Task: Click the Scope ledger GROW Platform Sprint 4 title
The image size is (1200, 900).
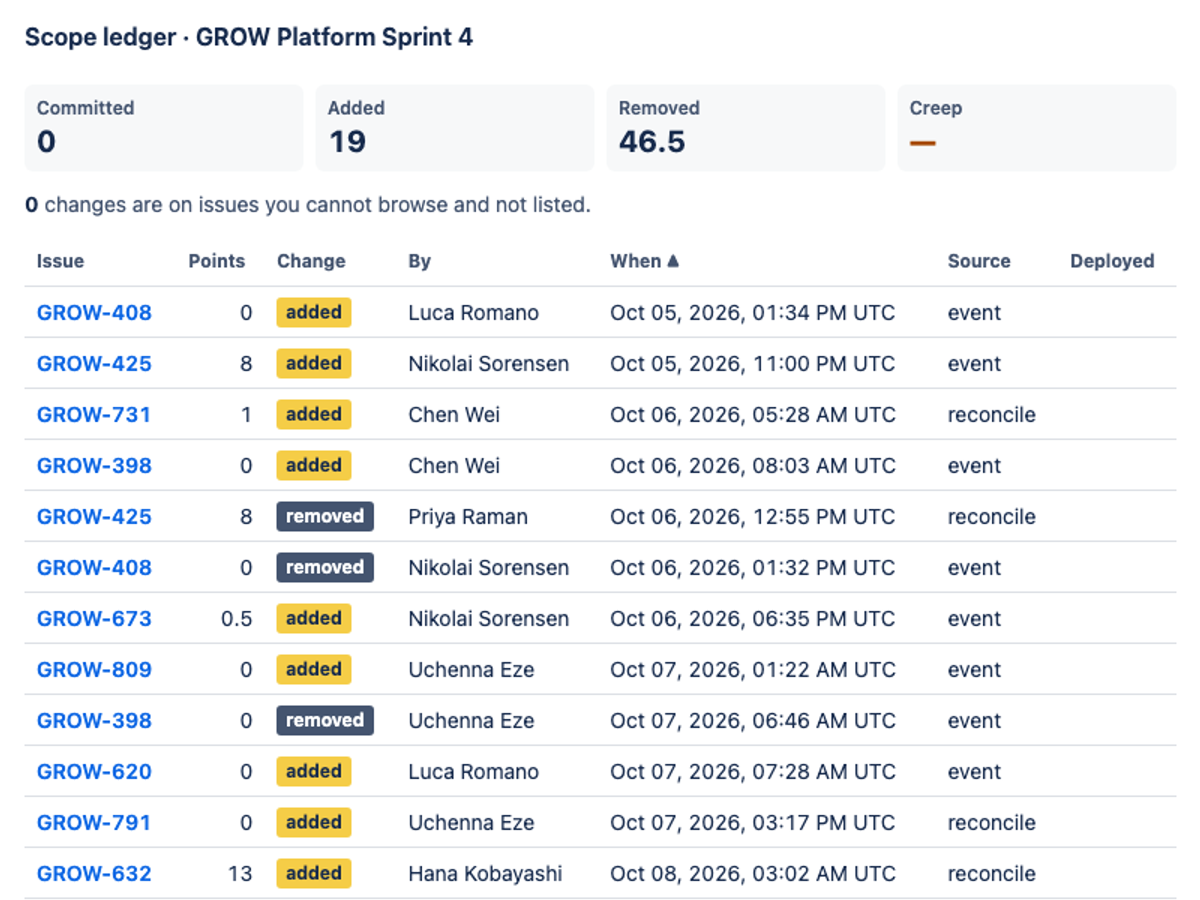Action: tap(249, 37)
